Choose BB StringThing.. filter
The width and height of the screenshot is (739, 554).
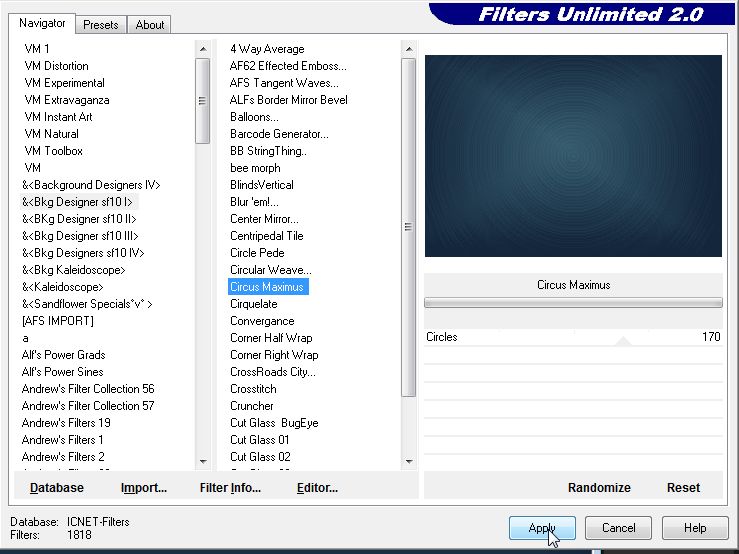(269, 151)
